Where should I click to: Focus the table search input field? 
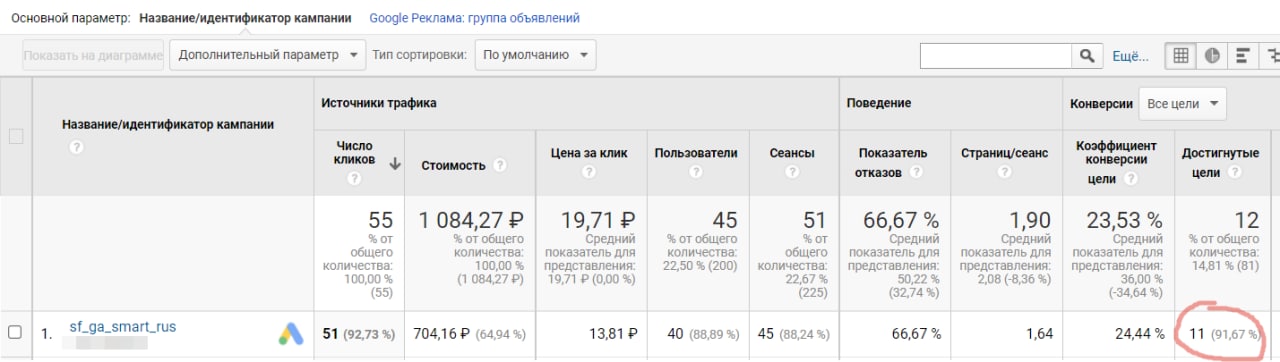pyautogui.click(x=996, y=56)
